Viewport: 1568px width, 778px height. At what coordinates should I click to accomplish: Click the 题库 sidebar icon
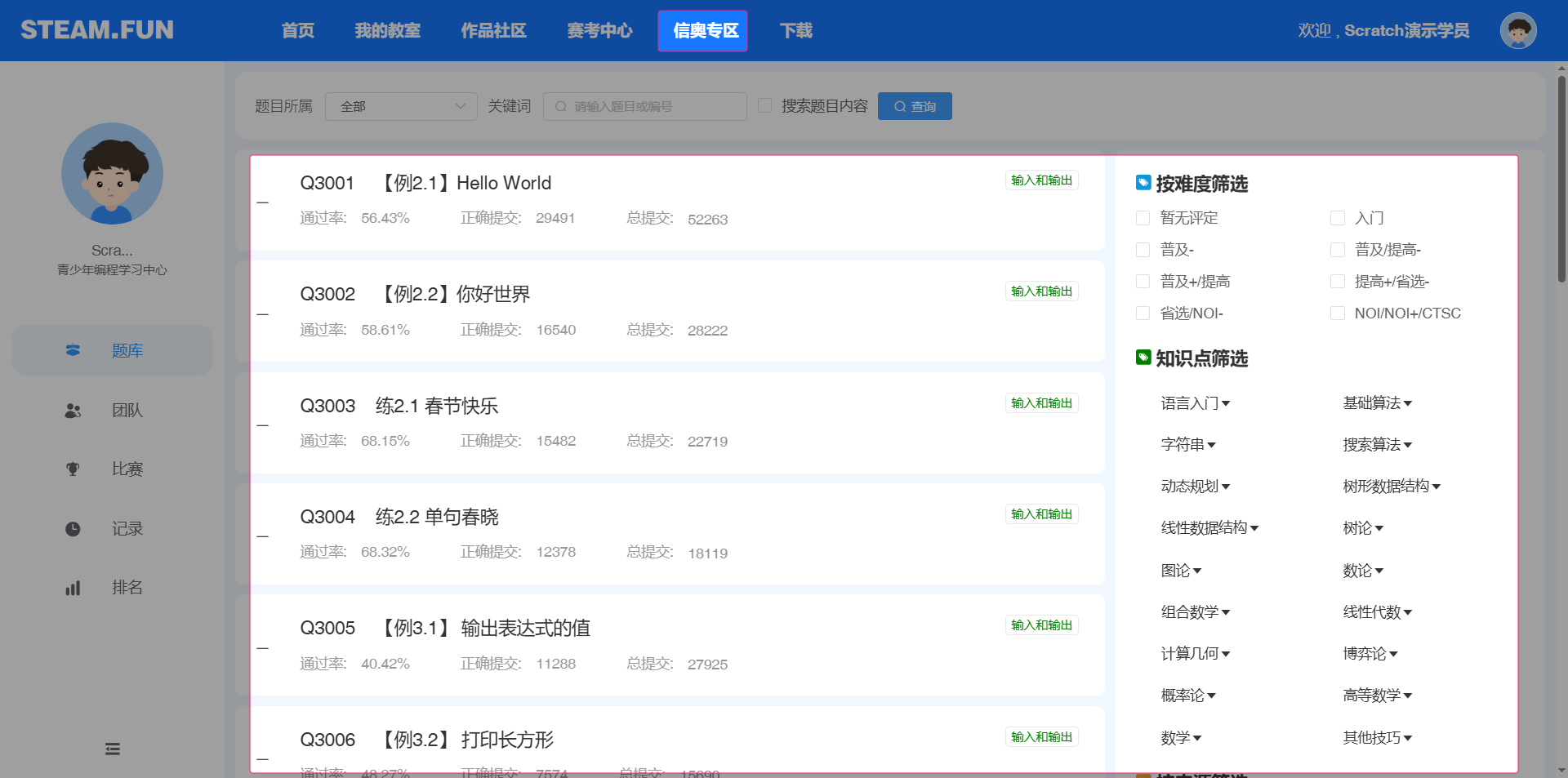[73, 350]
